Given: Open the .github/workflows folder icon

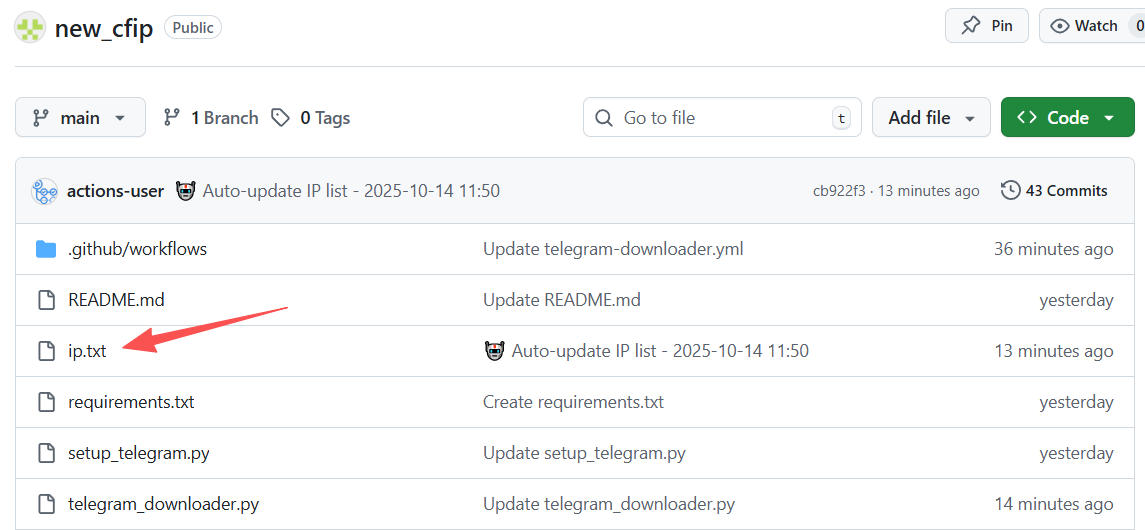Looking at the screenshot, I should tap(46, 249).
